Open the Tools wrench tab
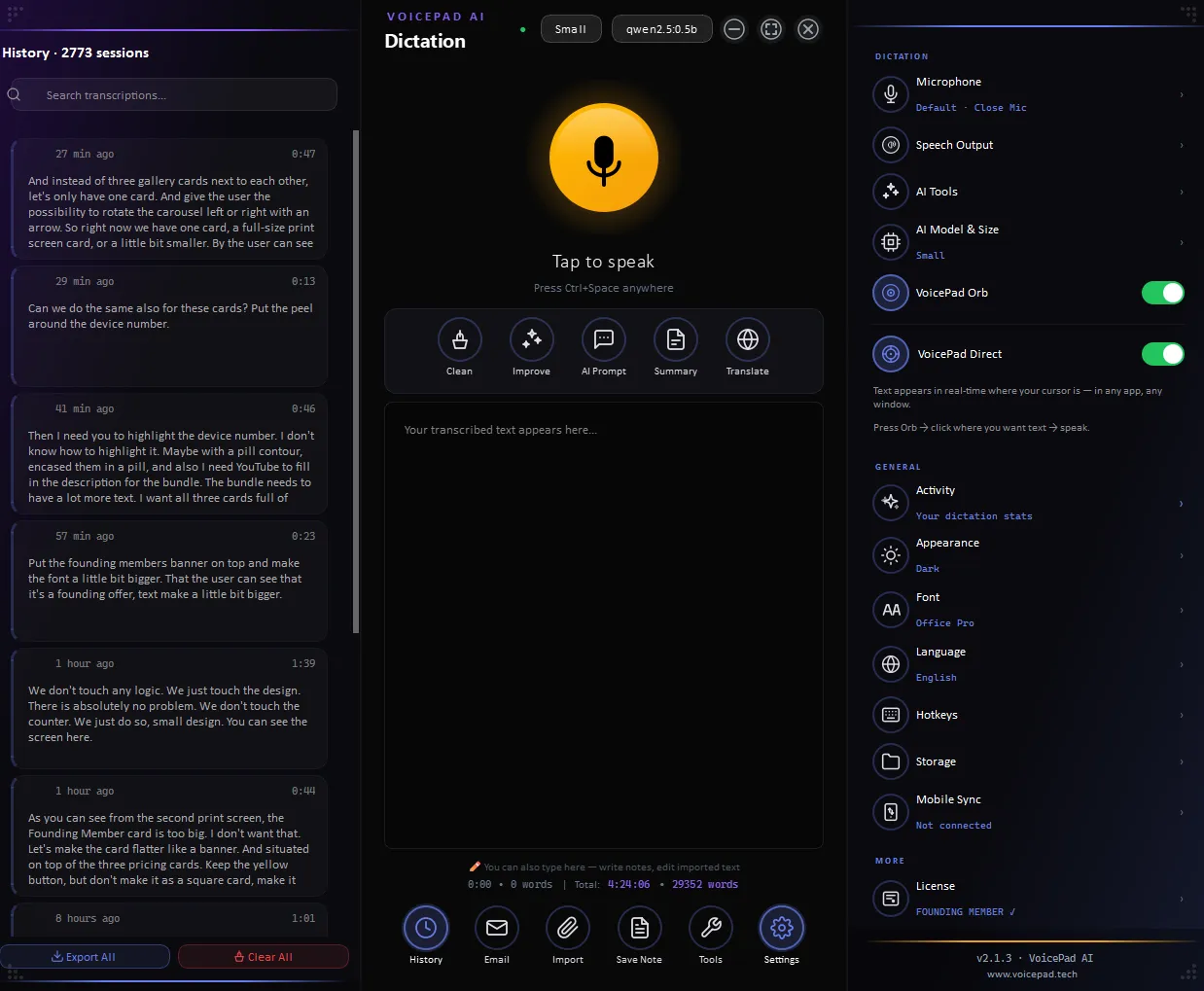This screenshot has width=1204, height=991. point(710,929)
